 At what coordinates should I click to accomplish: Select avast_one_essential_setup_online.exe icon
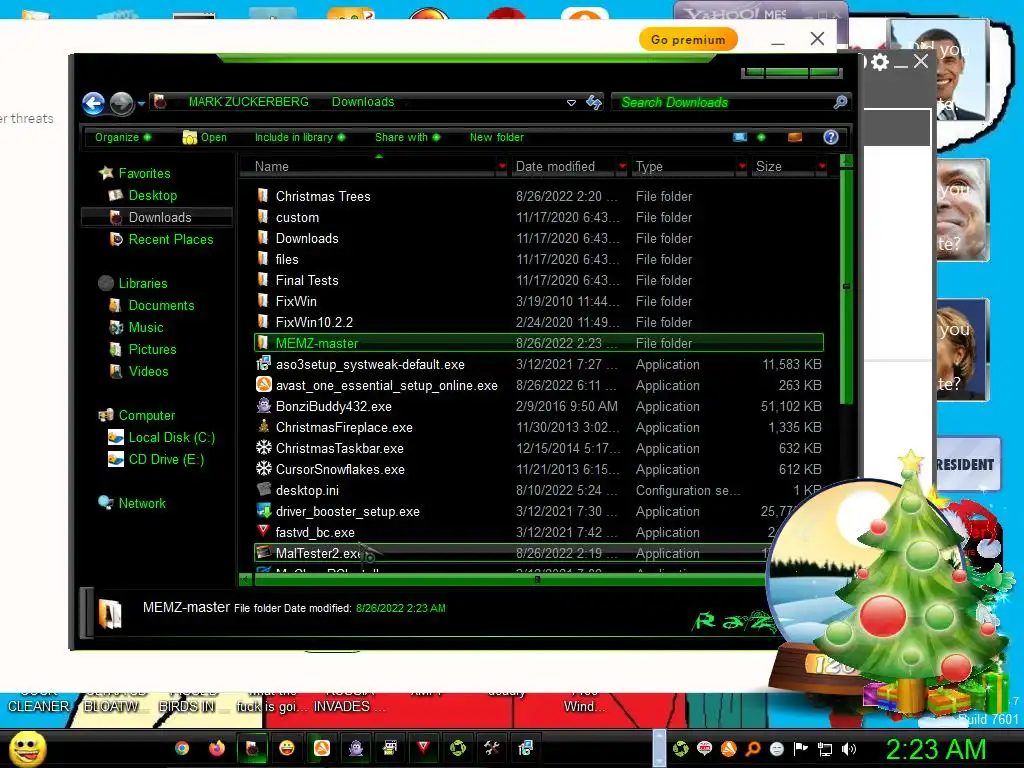tap(263, 385)
